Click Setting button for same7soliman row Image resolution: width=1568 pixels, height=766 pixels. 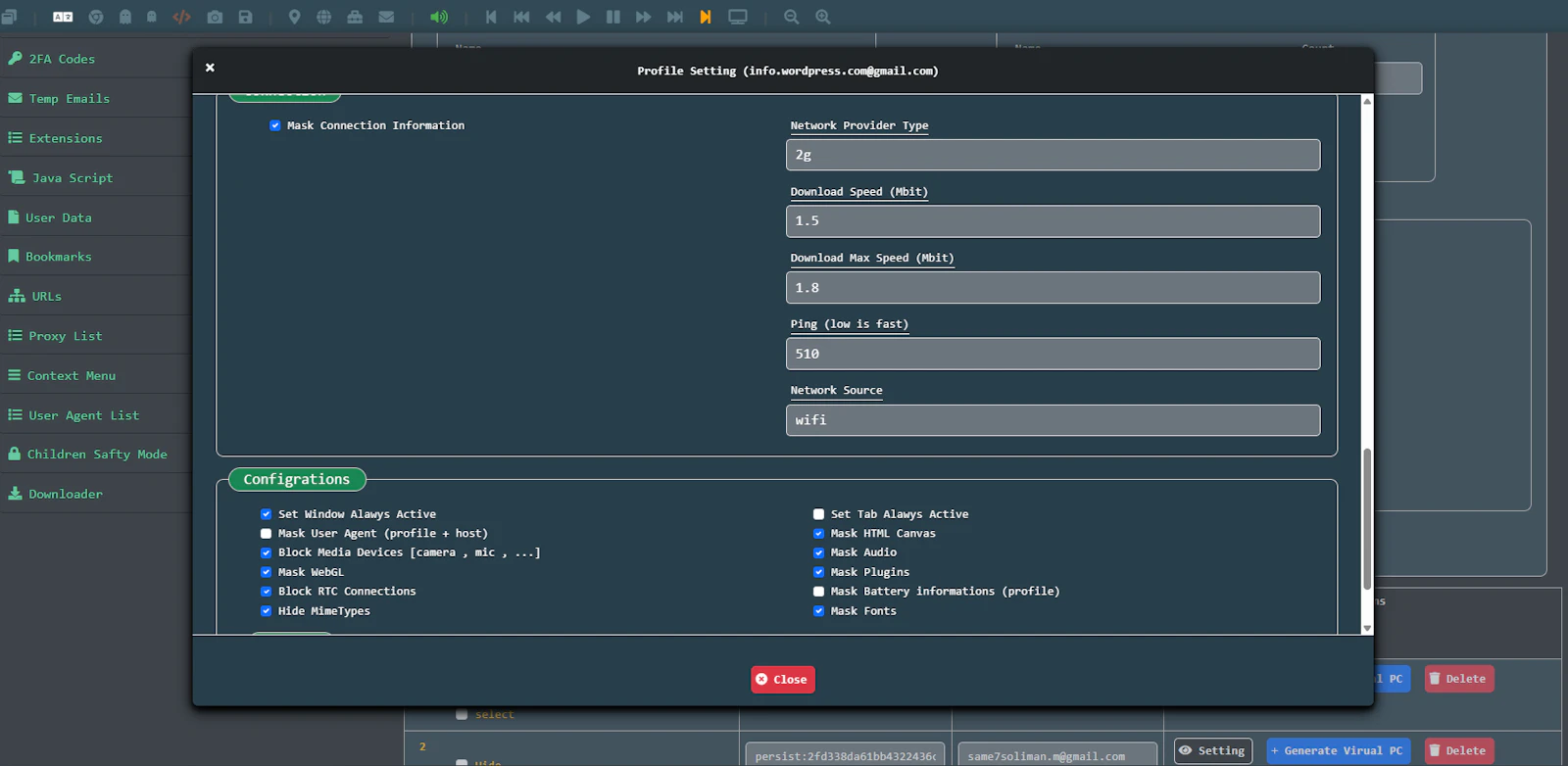pyautogui.click(x=1213, y=751)
